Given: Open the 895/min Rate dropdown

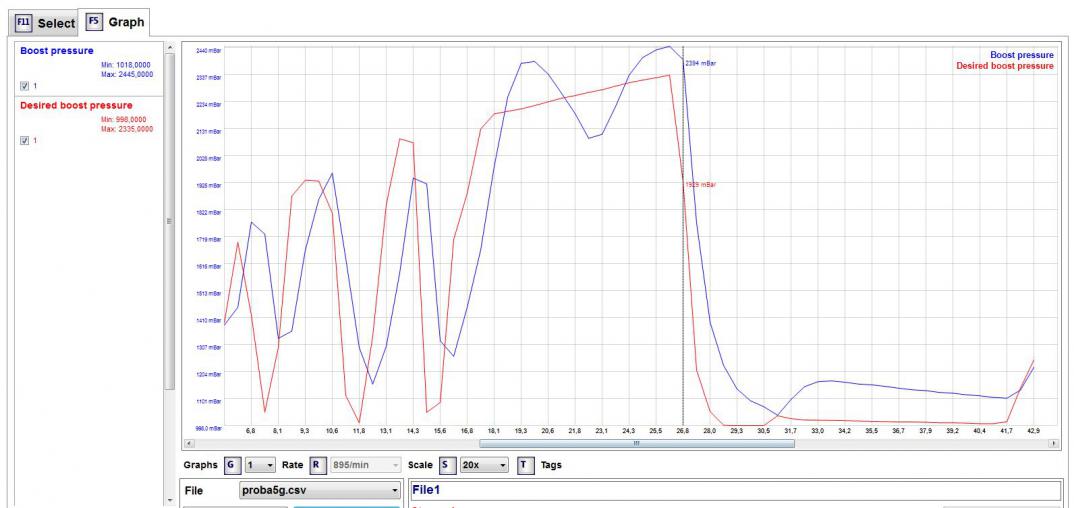Looking at the screenshot, I should 365,465.
